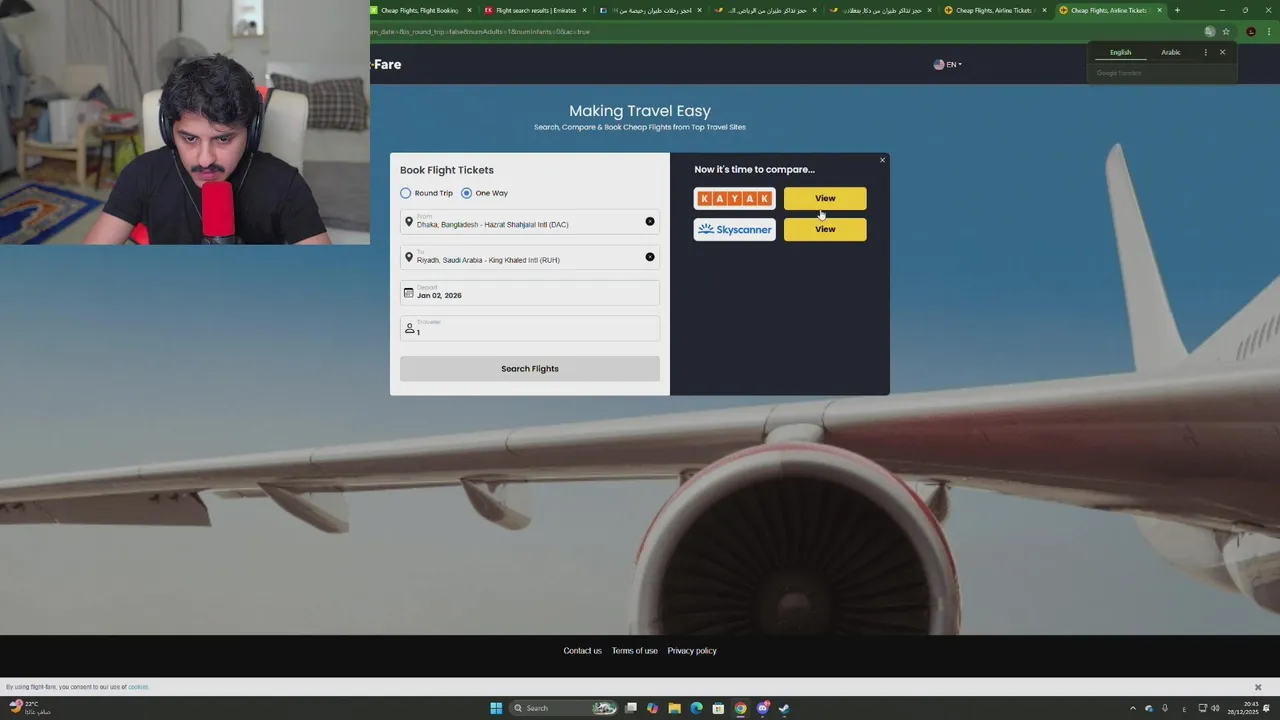Select the One Way radio button
The width and height of the screenshot is (1280, 720).
coord(466,193)
